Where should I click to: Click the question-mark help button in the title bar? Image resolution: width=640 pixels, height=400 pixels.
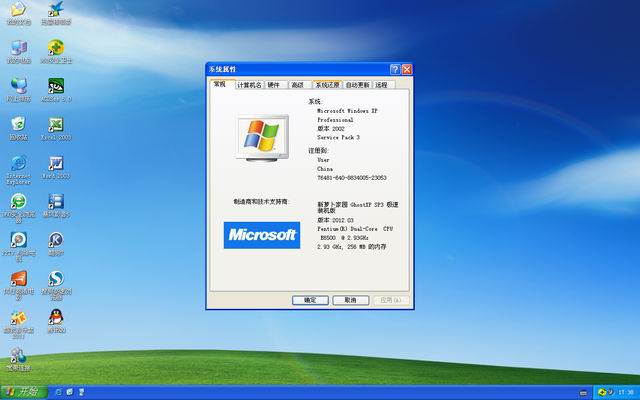point(395,69)
